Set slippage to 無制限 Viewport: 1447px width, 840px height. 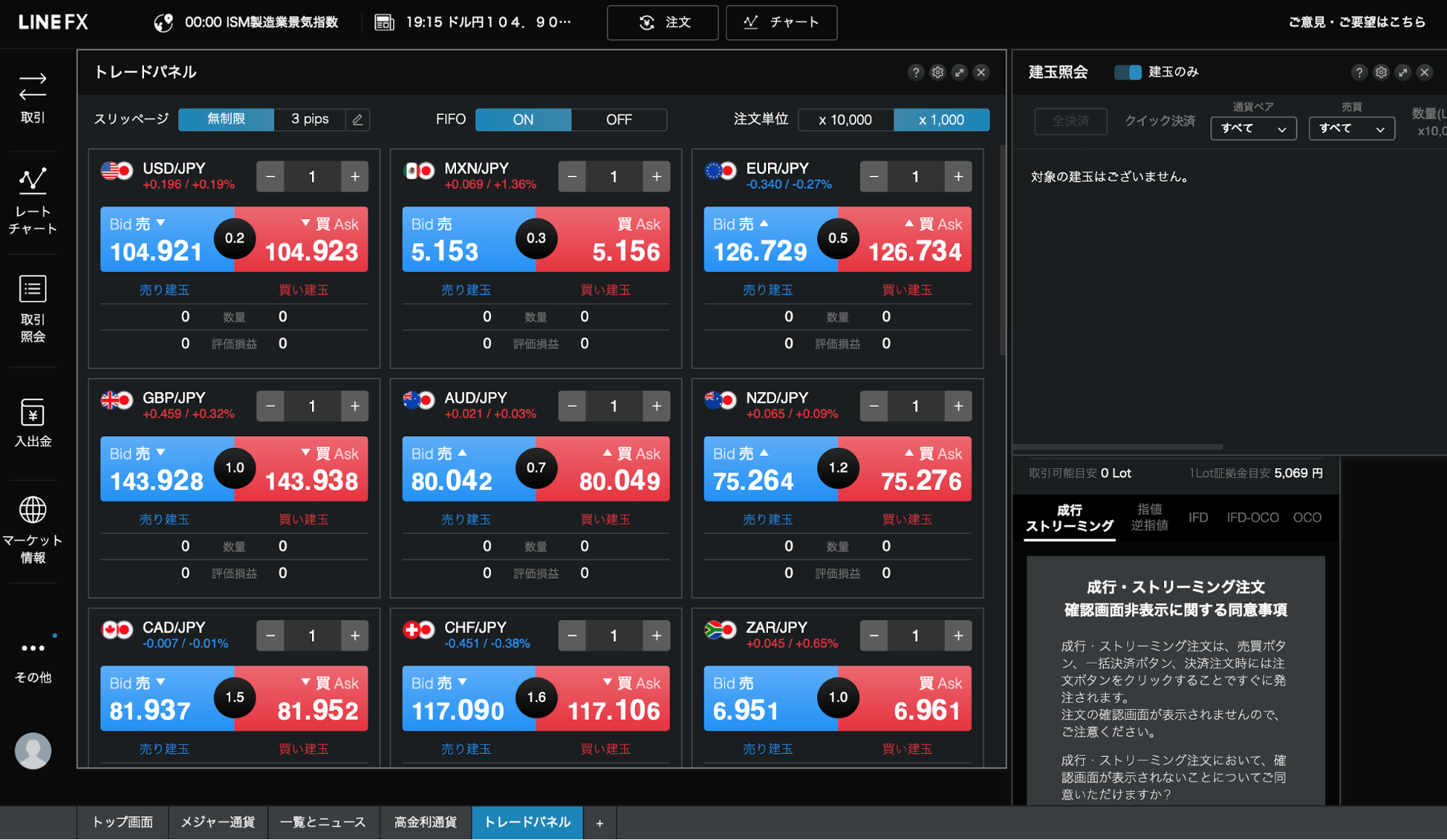226,119
